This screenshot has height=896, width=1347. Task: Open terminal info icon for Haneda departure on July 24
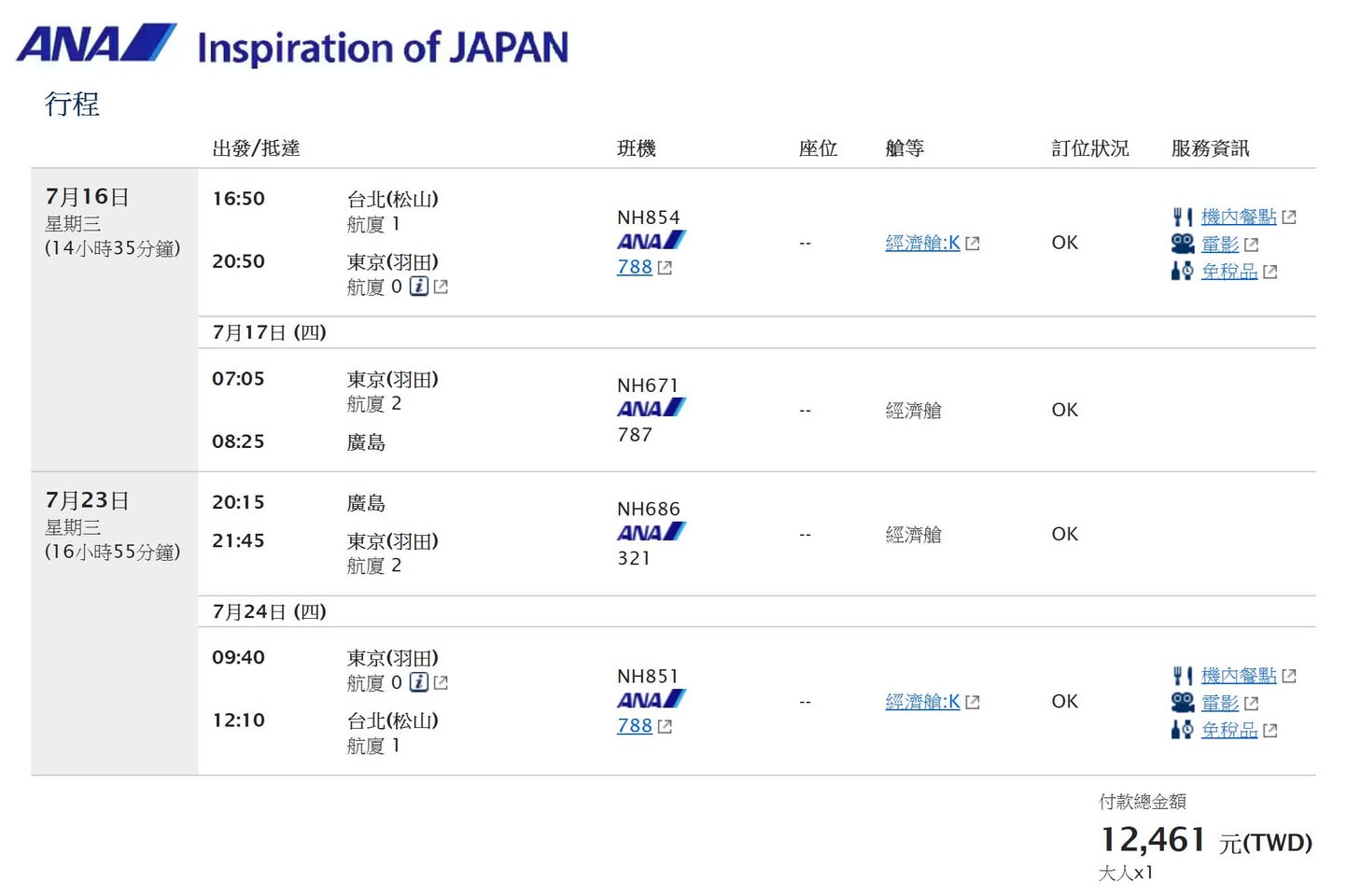click(419, 682)
